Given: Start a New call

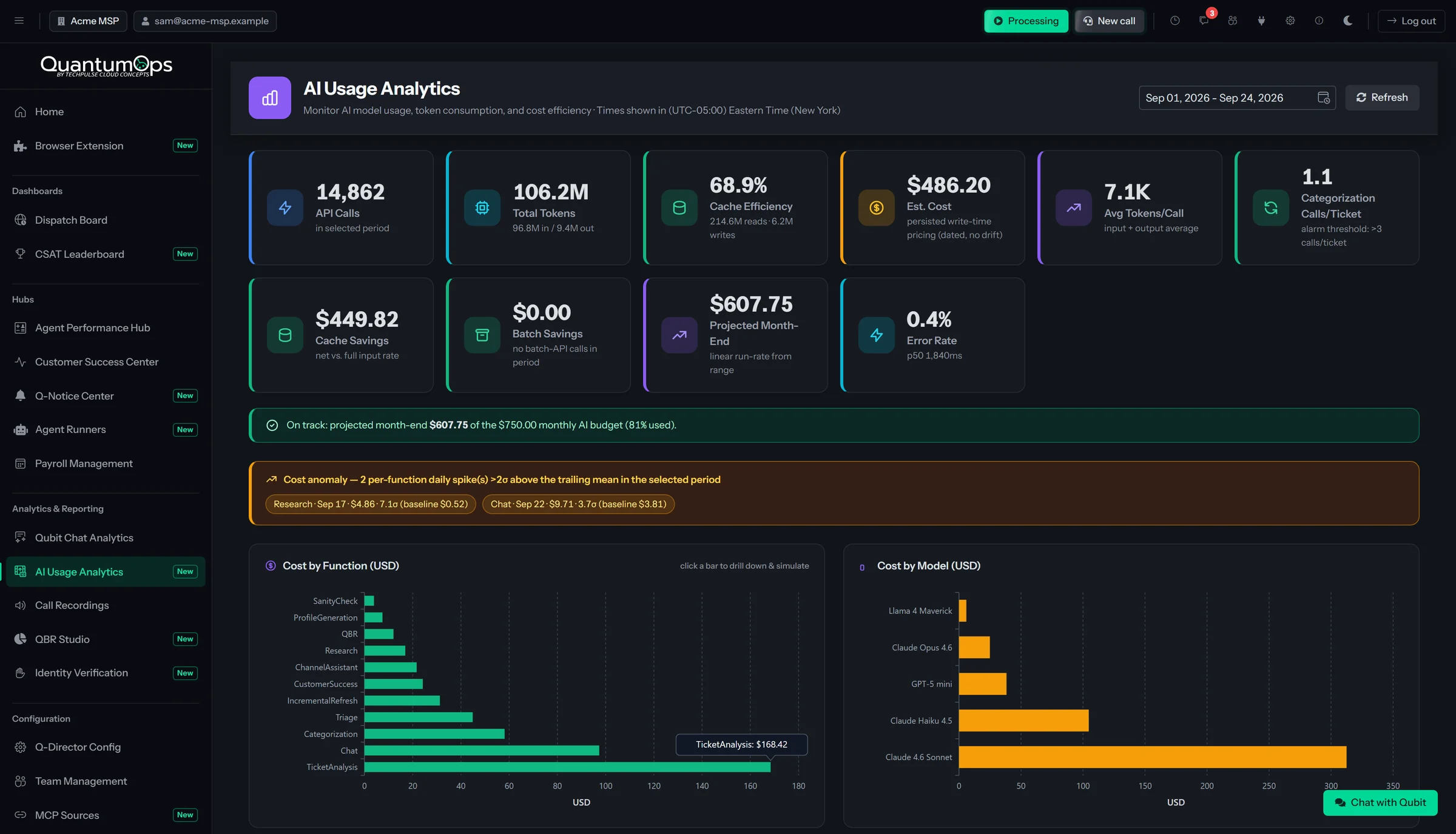Looking at the screenshot, I should coord(1109,21).
